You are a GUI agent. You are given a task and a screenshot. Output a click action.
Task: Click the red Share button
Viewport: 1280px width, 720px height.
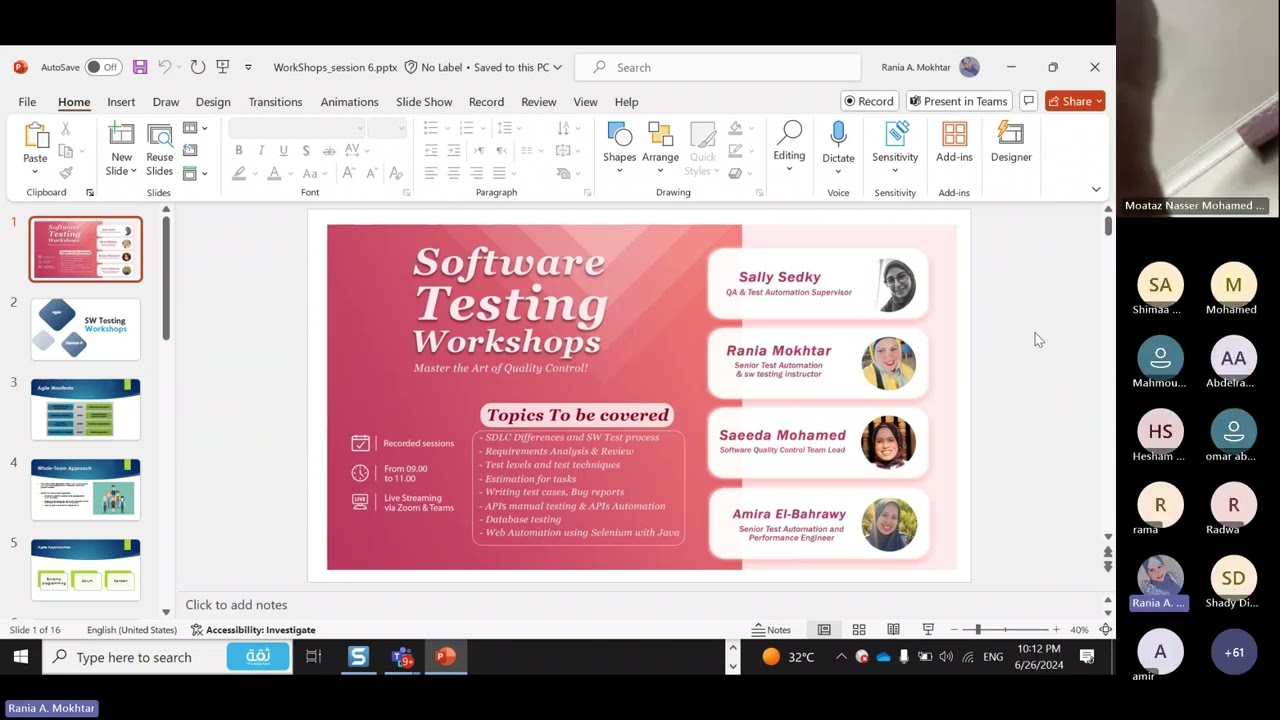(x=1075, y=101)
